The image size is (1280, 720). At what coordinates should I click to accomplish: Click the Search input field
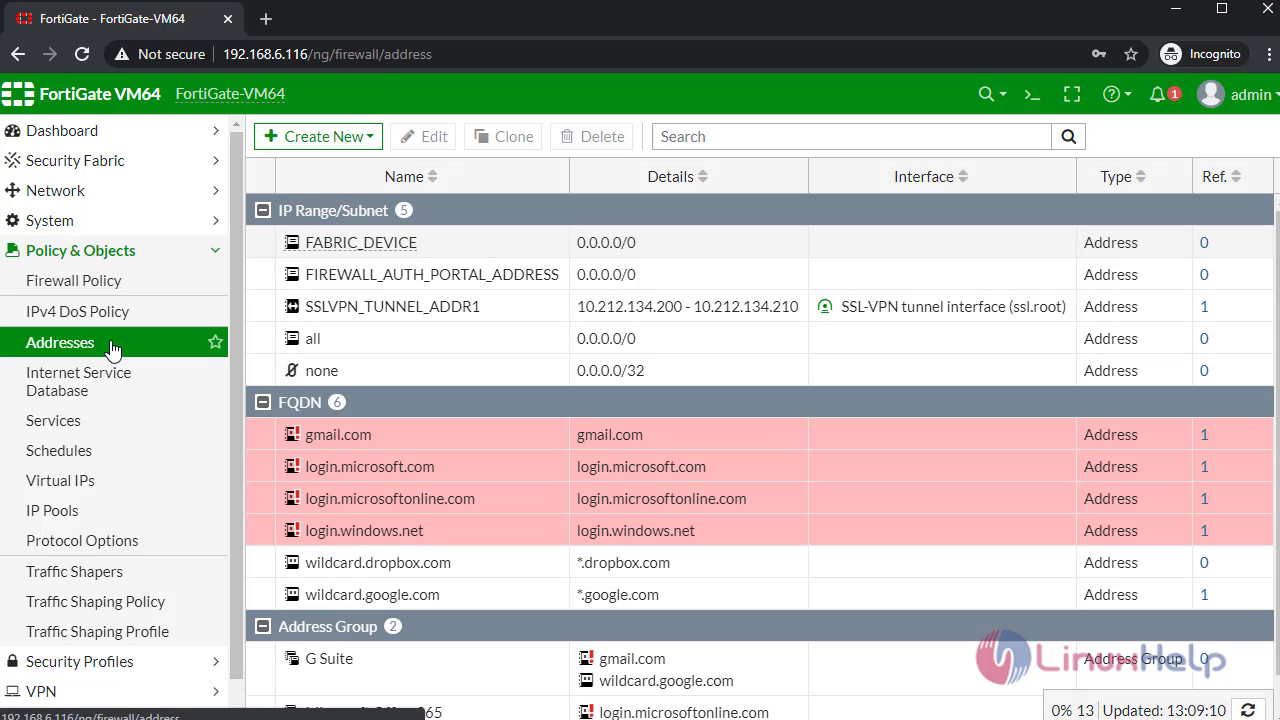(x=852, y=137)
